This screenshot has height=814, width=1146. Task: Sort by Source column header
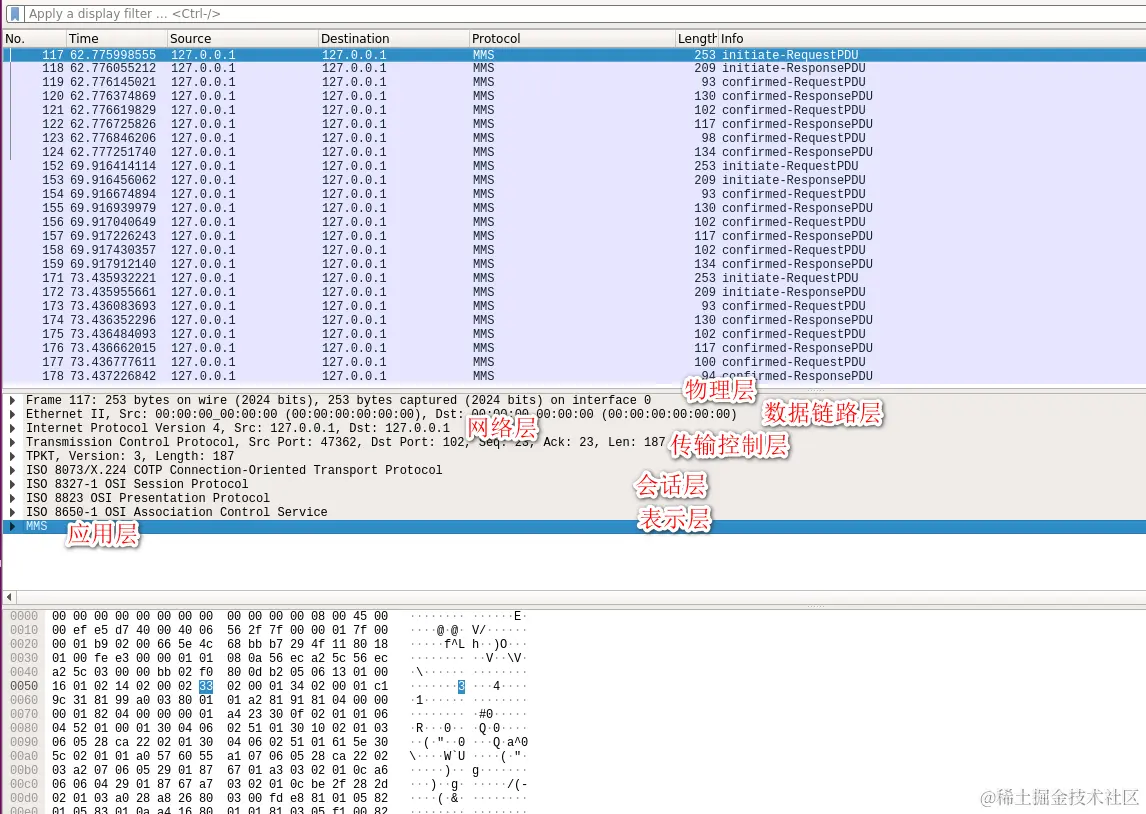click(242, 39)
